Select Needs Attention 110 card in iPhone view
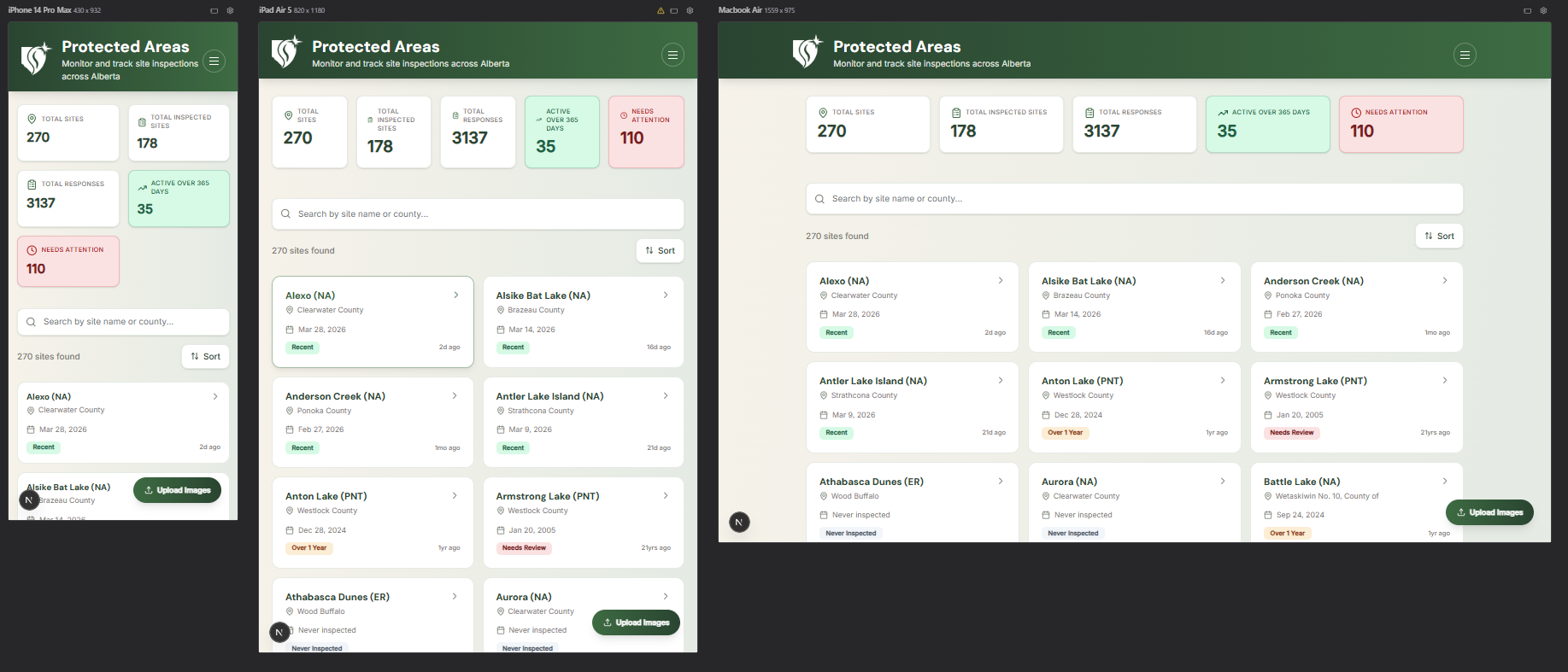 [68, 261]
